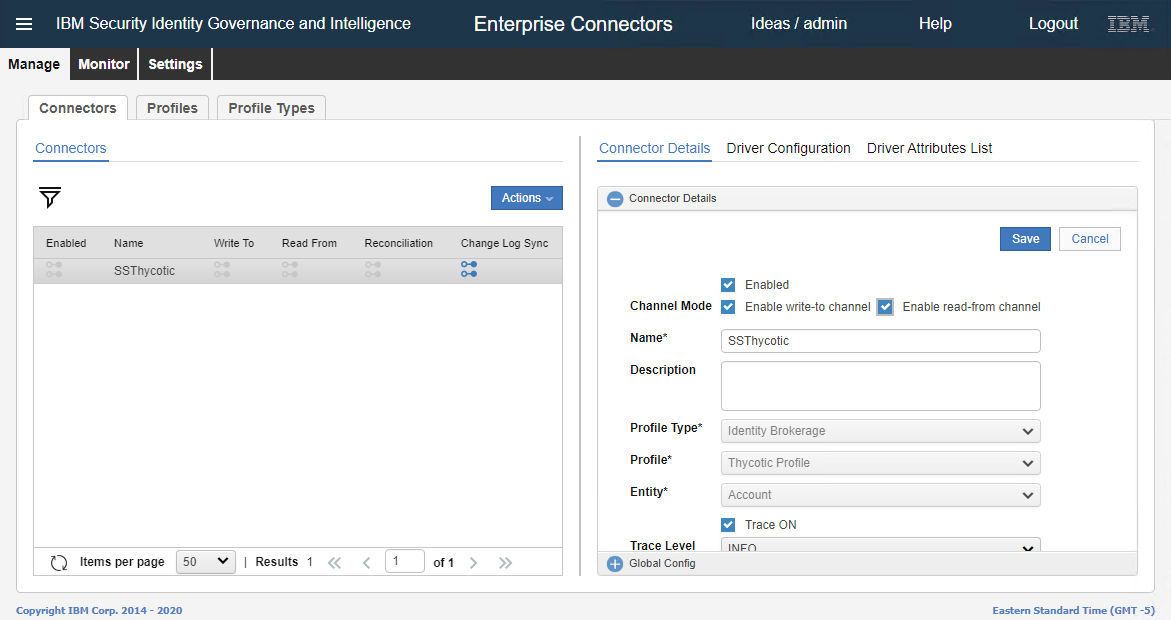Click the Reconciliation icon for SSThycotic
The height and width of the screenshot is (620, 1171).
pyautogui.click(x=373, y=270)
